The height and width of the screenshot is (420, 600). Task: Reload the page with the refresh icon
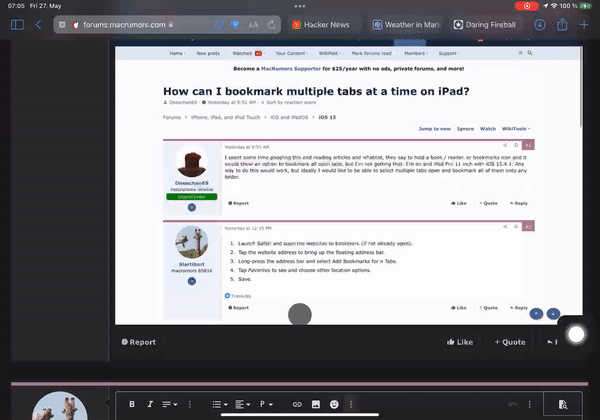pyautogui.click(x=271, y=25)
